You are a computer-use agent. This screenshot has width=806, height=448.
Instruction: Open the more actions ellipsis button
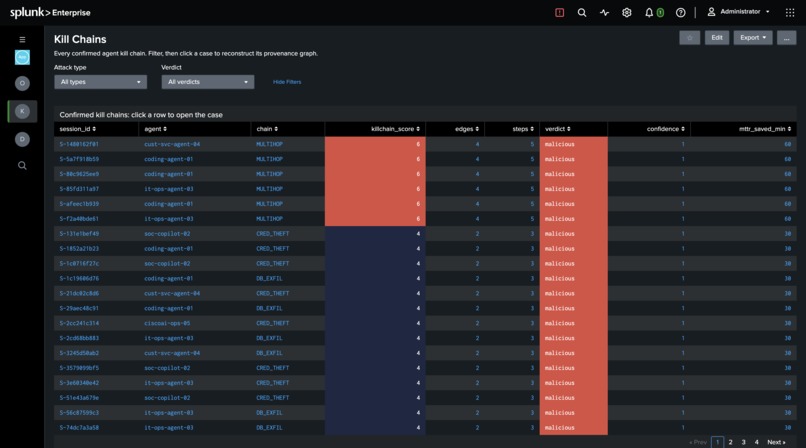[x=786, y=38]
